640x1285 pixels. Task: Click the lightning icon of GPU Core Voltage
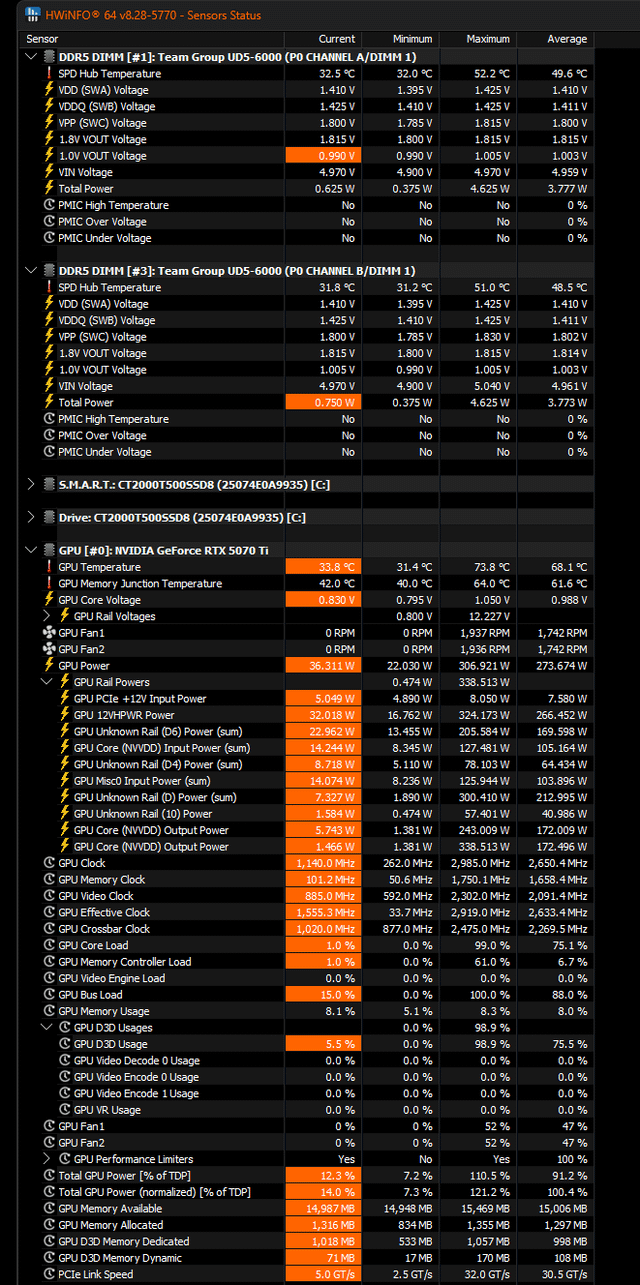(x=49, y=600)
